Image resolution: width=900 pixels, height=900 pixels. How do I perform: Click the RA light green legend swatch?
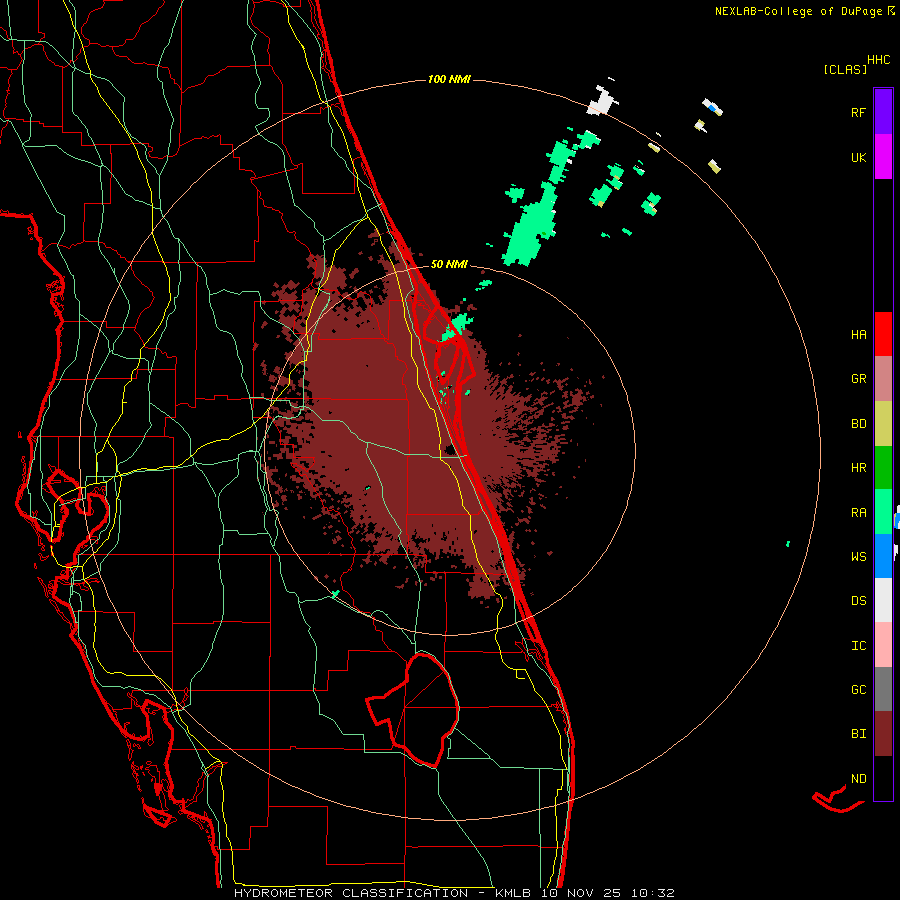coord(883,511)
